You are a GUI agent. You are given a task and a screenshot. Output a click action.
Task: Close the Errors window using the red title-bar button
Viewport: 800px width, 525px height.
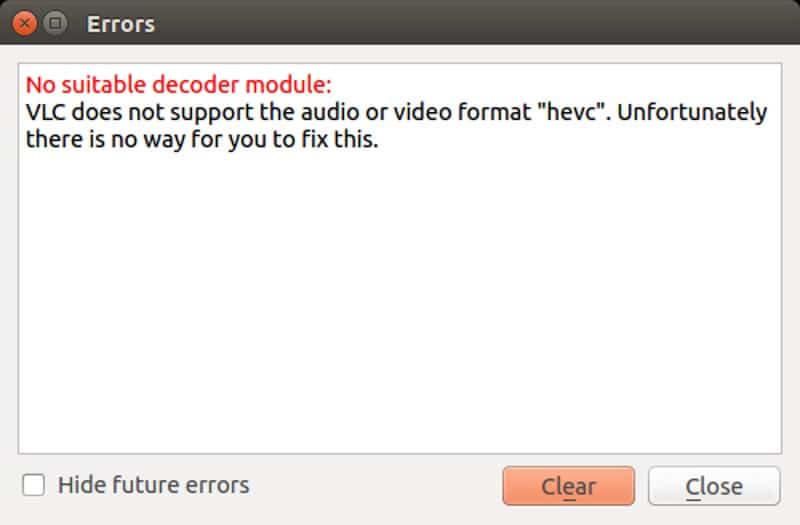26,22
